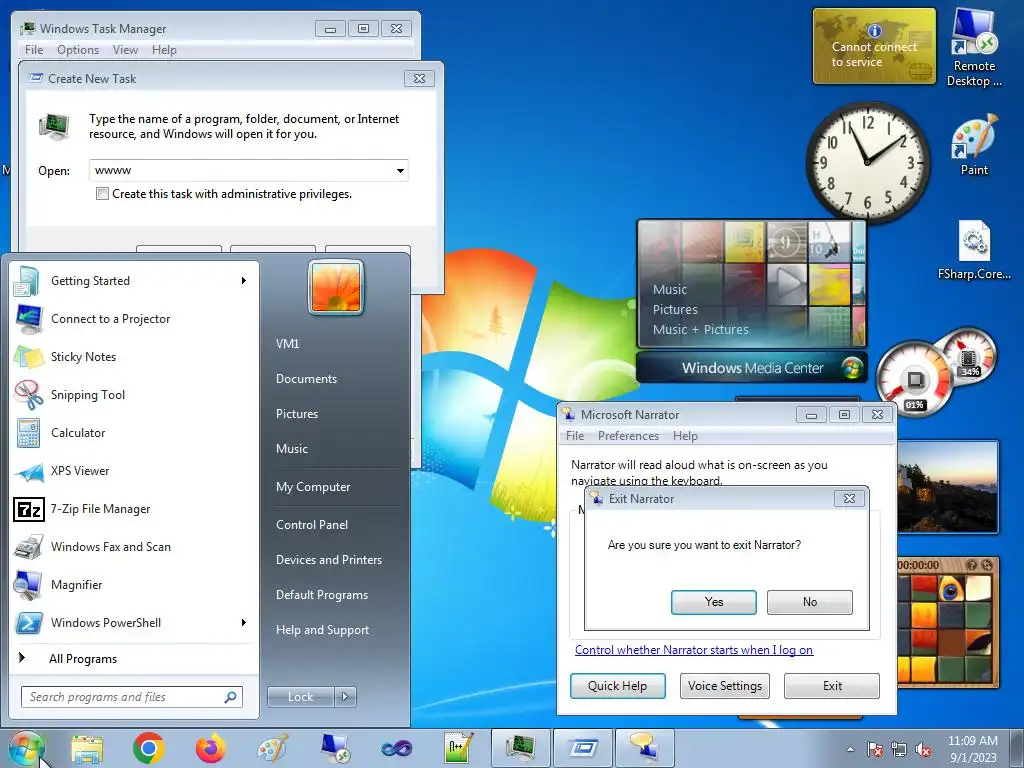Viewport: 1024px width, 768px height.
Task: Open Task Manager Options menu
Action: [x=78, y=50]
